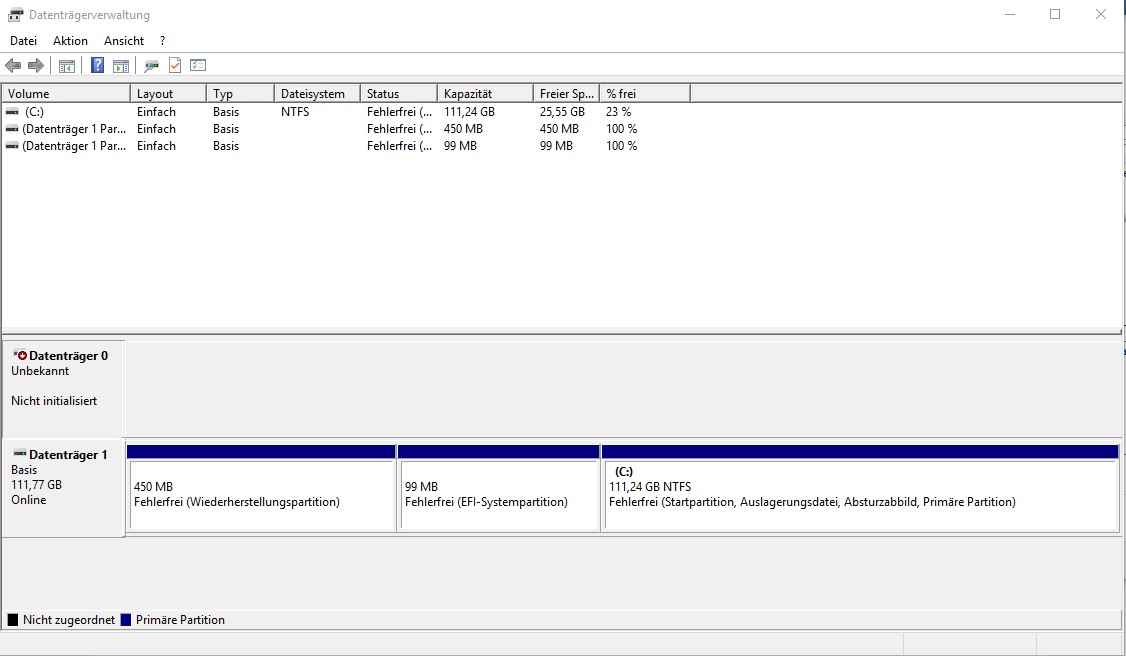The image size is (1126, 656).
Task: Click the 25,55 GB free space cell
Action: tap(562, 112)
